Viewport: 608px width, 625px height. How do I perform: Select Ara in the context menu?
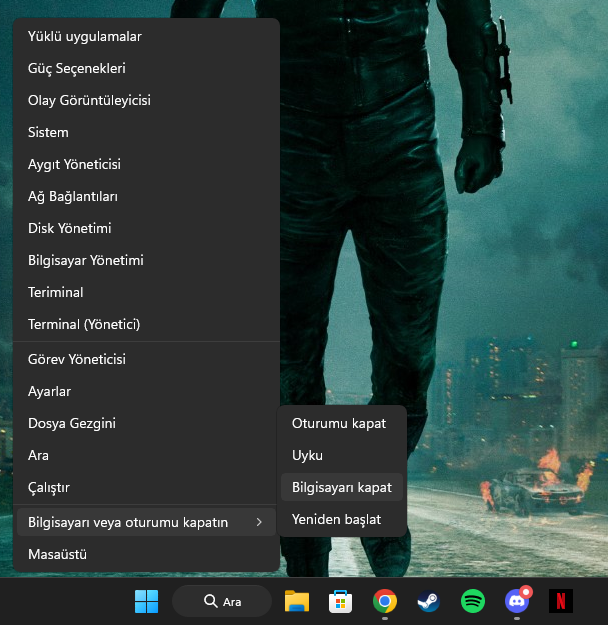[146, 455]
